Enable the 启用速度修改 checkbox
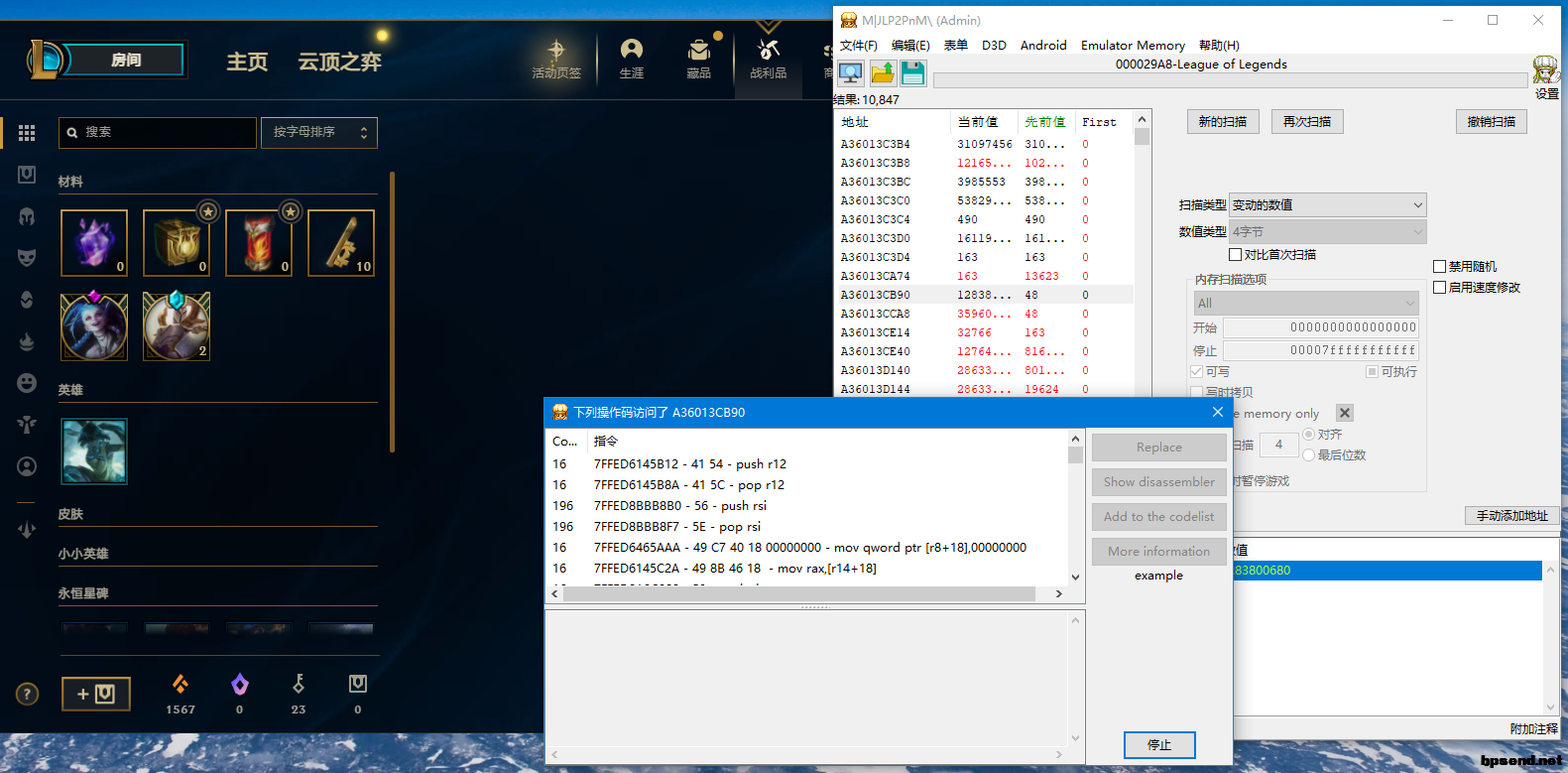The height and width of the screenshot is (773, 1568). [1439, 287]
